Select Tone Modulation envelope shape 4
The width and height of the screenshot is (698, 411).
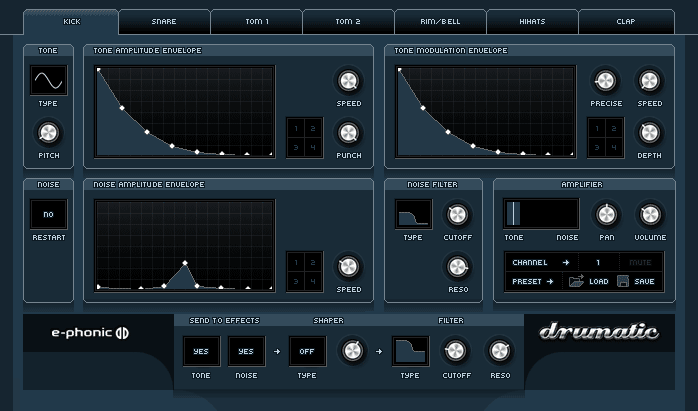pyautogui.click(x=614, y=147)
